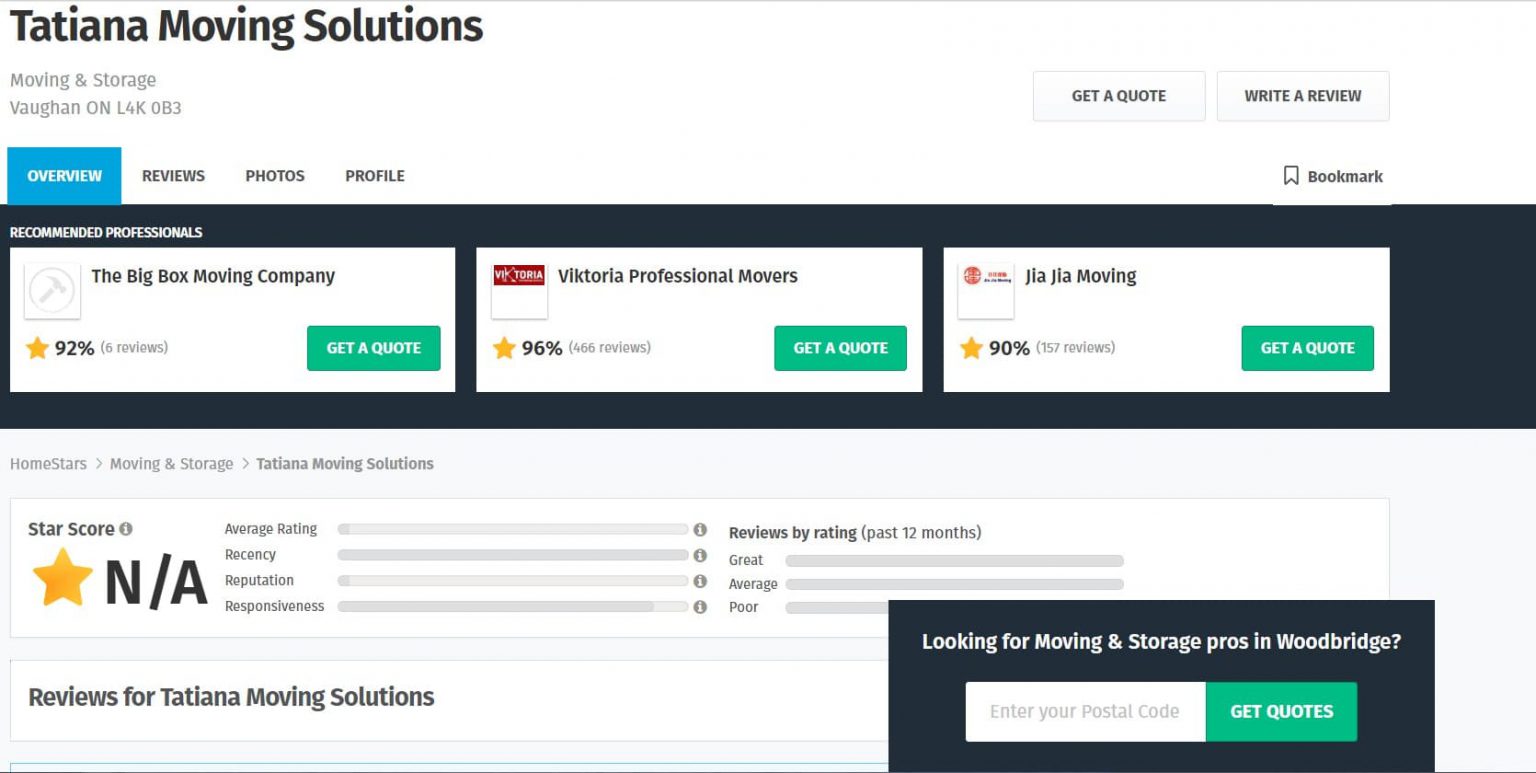Screen dimensions: 1536x773
Task: Click the Bookmark ribbon icon
Action: (x=1291, y=176)
